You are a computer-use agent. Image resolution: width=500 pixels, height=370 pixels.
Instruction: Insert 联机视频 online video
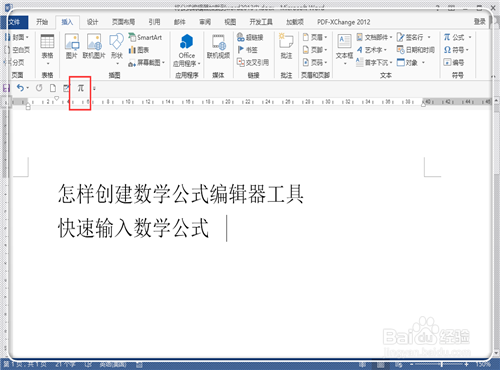pyautogui.click(x=219, y=47)
